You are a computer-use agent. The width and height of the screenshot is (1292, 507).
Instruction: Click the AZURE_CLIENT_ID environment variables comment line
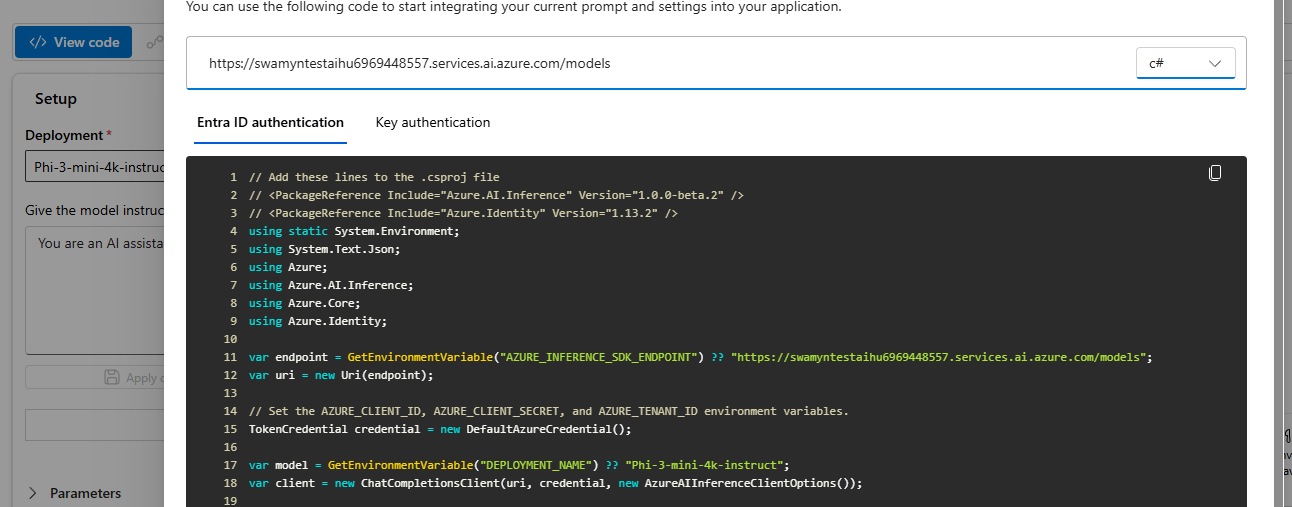pos(549,411)
